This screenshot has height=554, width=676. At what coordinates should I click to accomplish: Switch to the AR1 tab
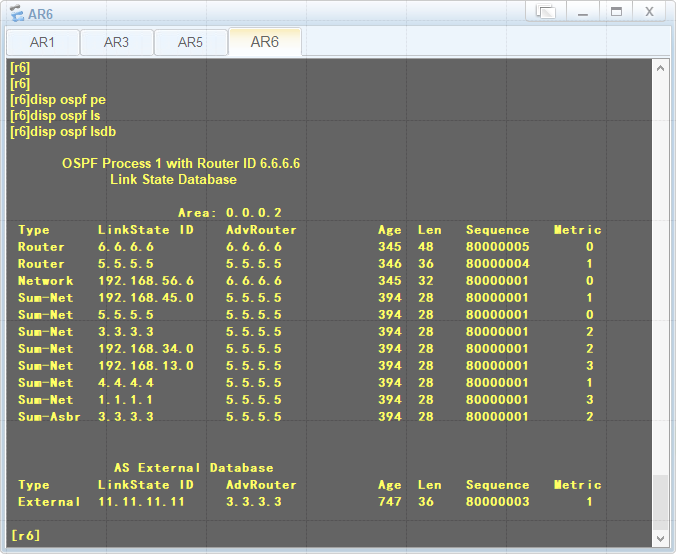tap(42, 42)
